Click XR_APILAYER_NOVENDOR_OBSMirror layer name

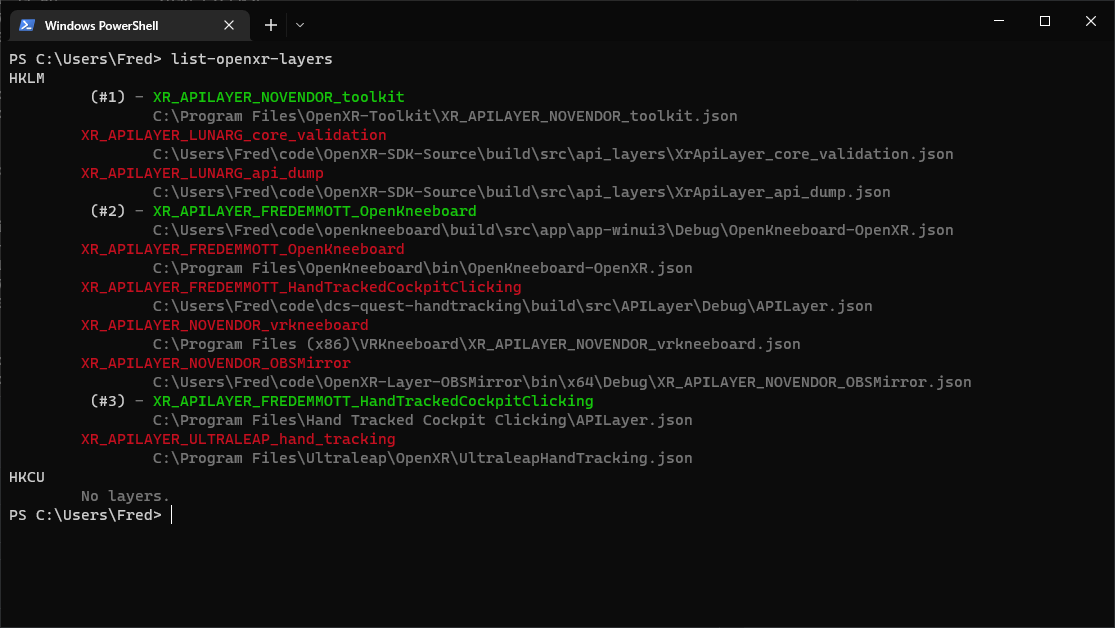click(x=215, y=363)
